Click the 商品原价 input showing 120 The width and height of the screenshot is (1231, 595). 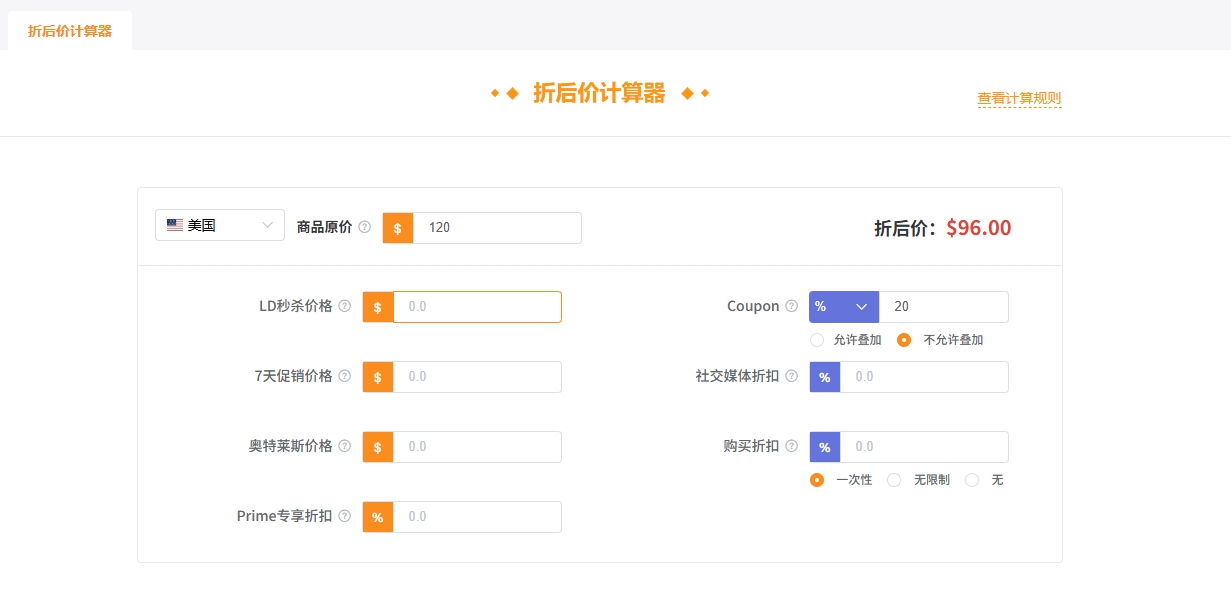tap(497, 227)
